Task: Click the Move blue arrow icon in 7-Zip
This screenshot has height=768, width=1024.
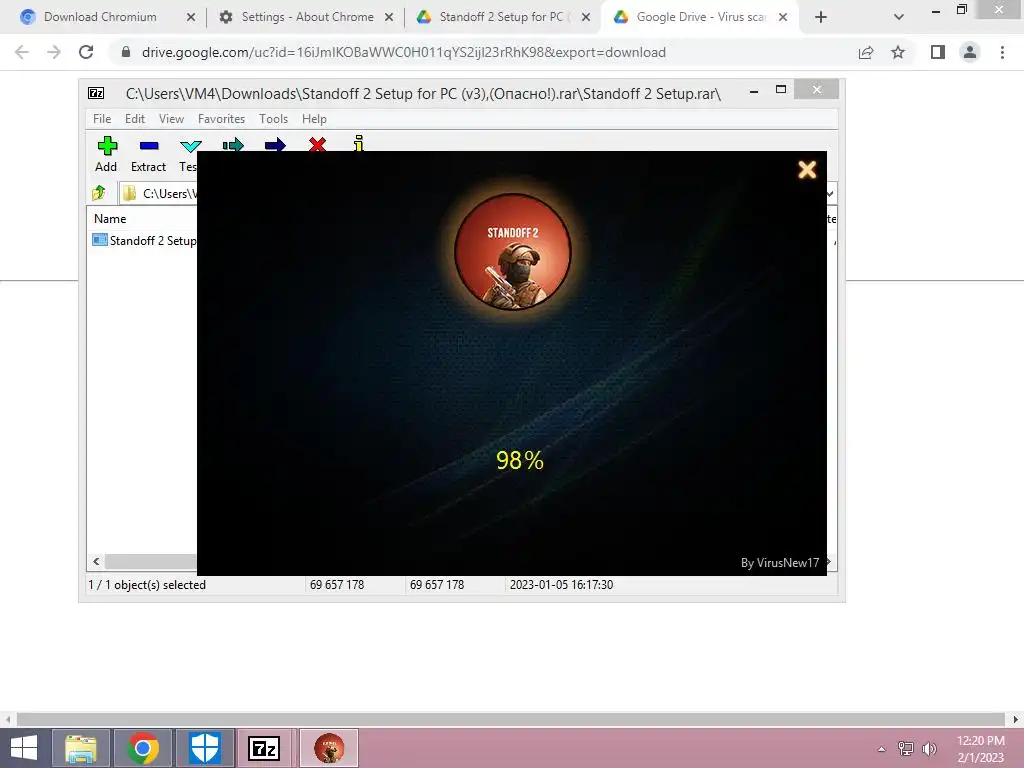Action: click(275, 144)
